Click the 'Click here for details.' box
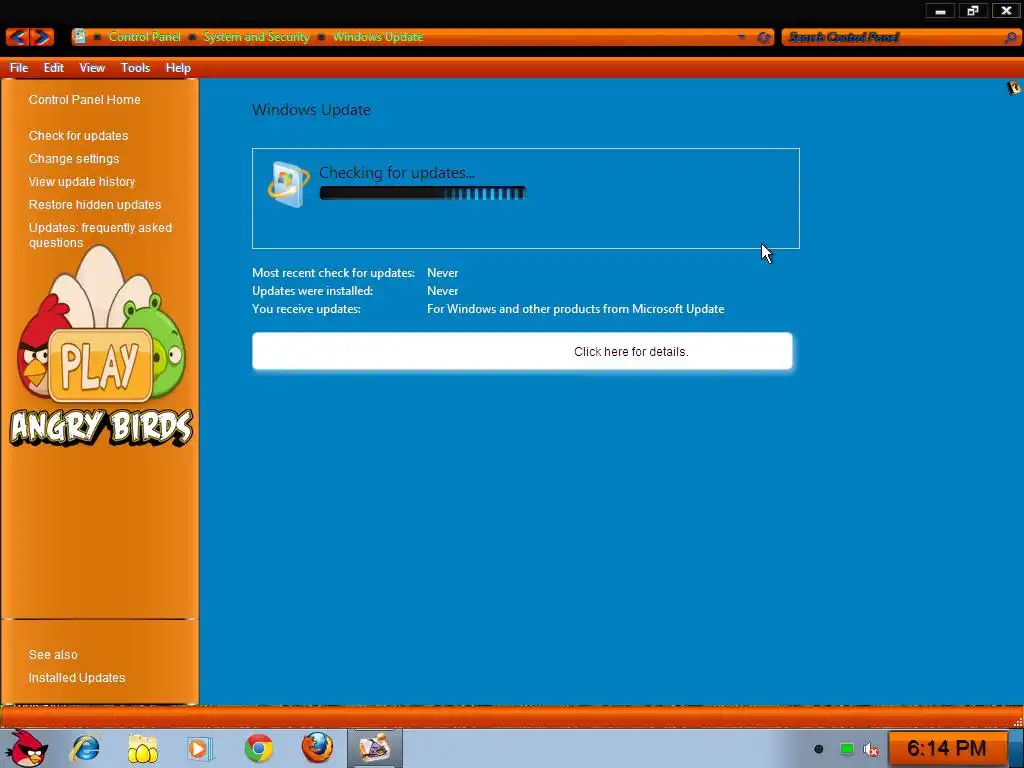 [x=522, y=351]
